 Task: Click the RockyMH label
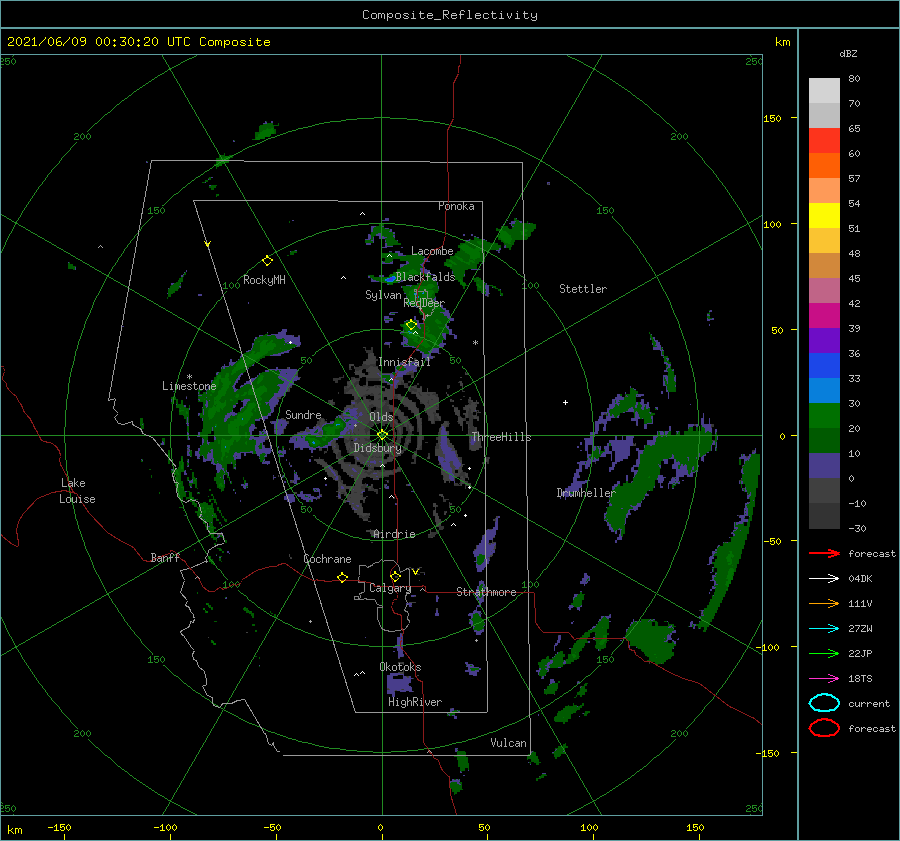pyautogui.click(x=264, y=280)
